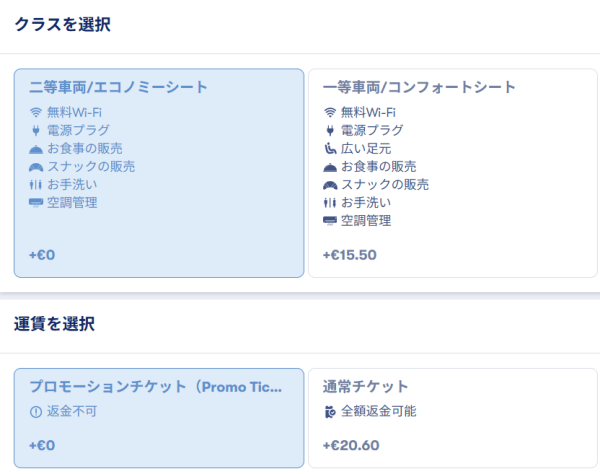
Task: Click the +€20.60 regular ticket price
Action: (x=351, y=445)
